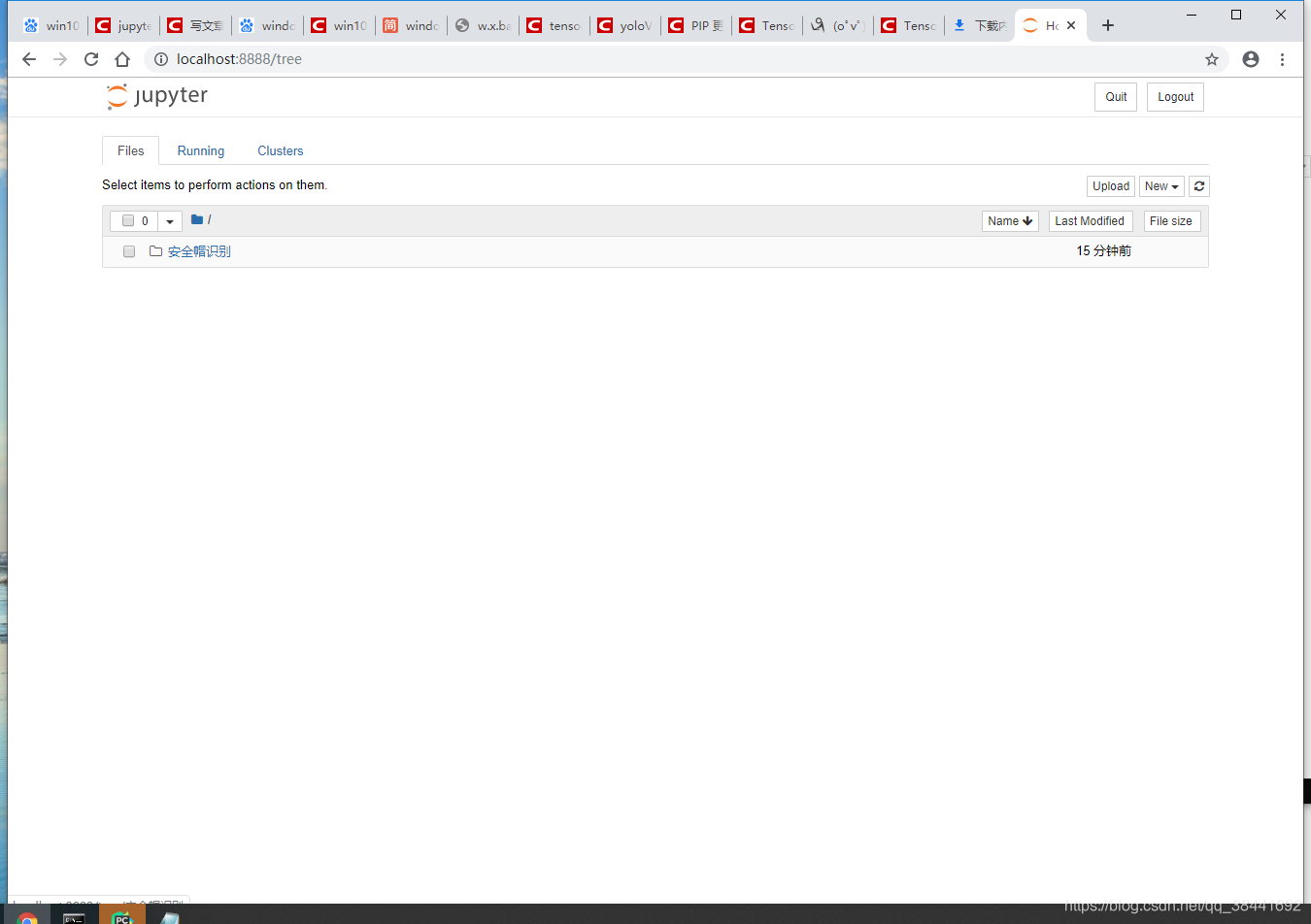The image size is (1311, 924).
Task: Switch to the Clusters tab
Action: (x=280, y=150)
